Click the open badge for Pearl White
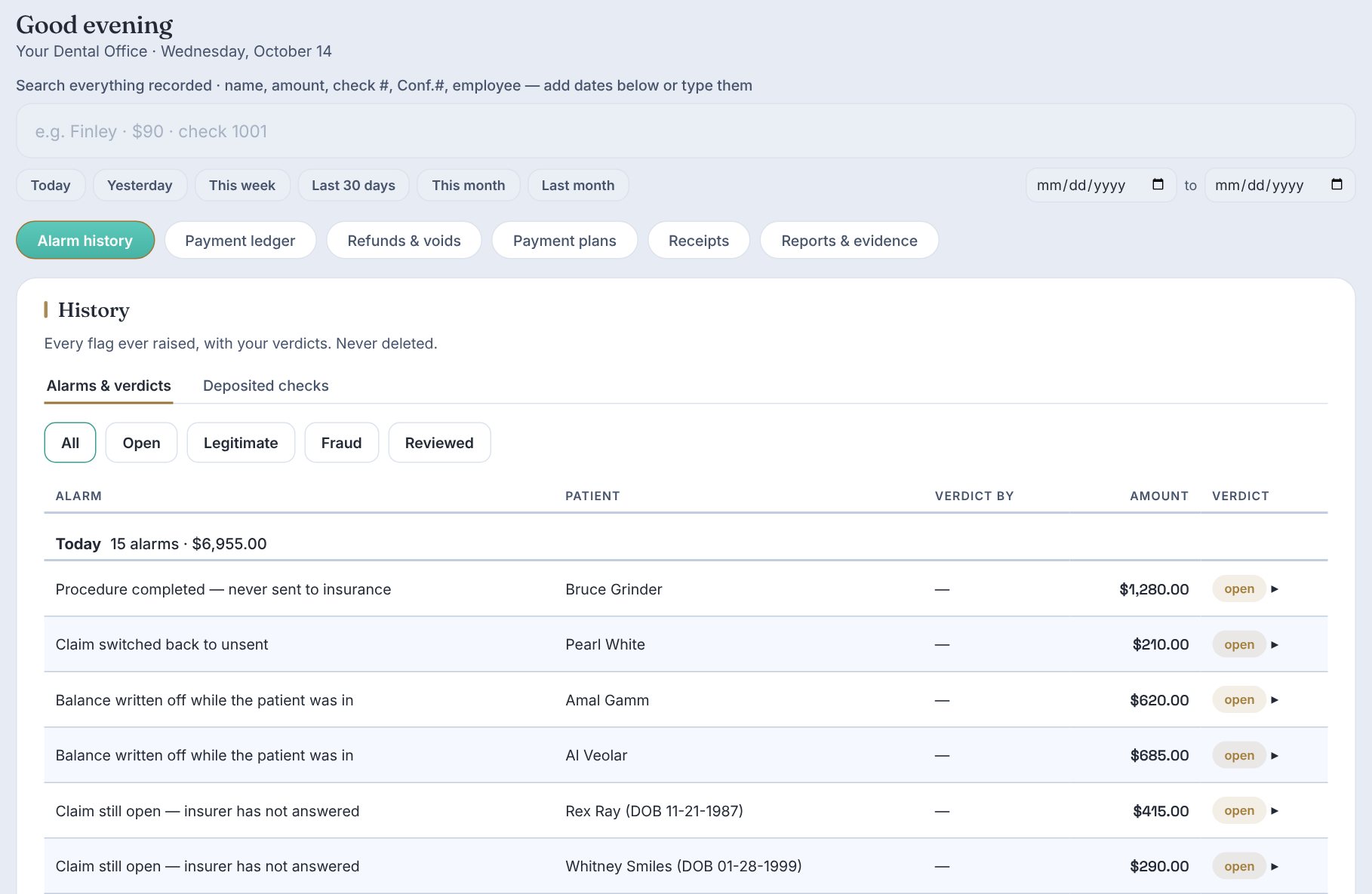 pos(1239,645)
